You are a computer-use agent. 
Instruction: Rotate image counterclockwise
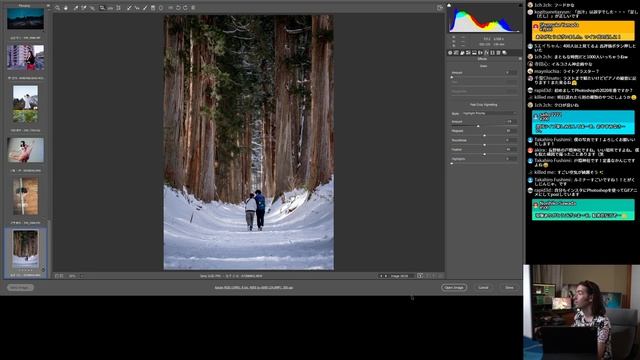click(x=178, y=8)
